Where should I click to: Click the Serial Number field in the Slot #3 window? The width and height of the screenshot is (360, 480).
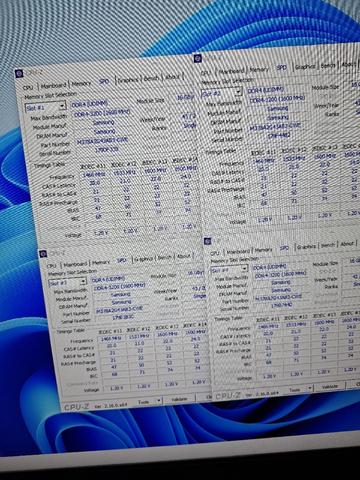pos(122,317)
